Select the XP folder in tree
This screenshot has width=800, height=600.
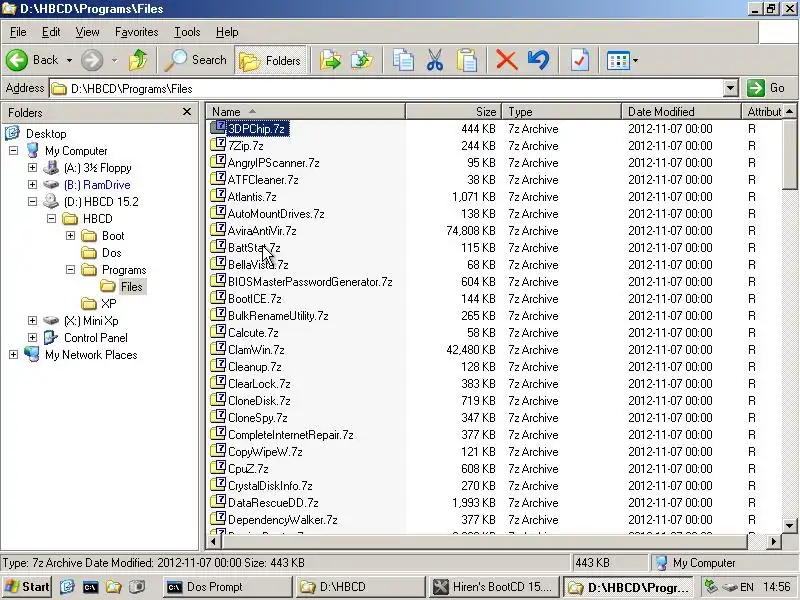tap(108, 304)
